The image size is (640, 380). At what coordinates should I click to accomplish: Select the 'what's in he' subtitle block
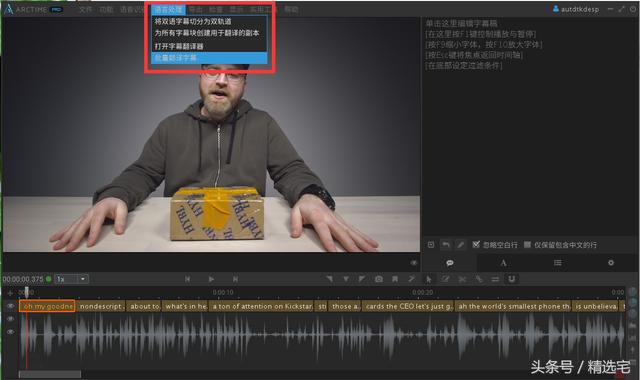click(x=185, y=306)
